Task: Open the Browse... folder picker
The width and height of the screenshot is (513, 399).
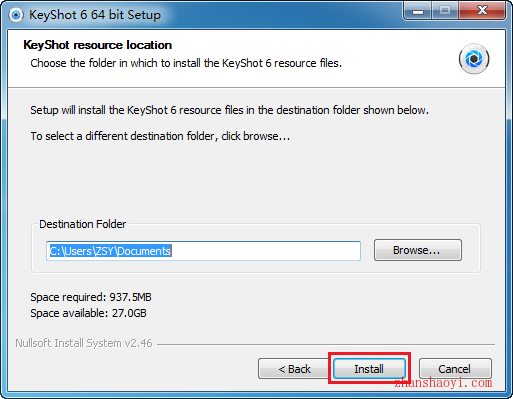Action: 418,250
